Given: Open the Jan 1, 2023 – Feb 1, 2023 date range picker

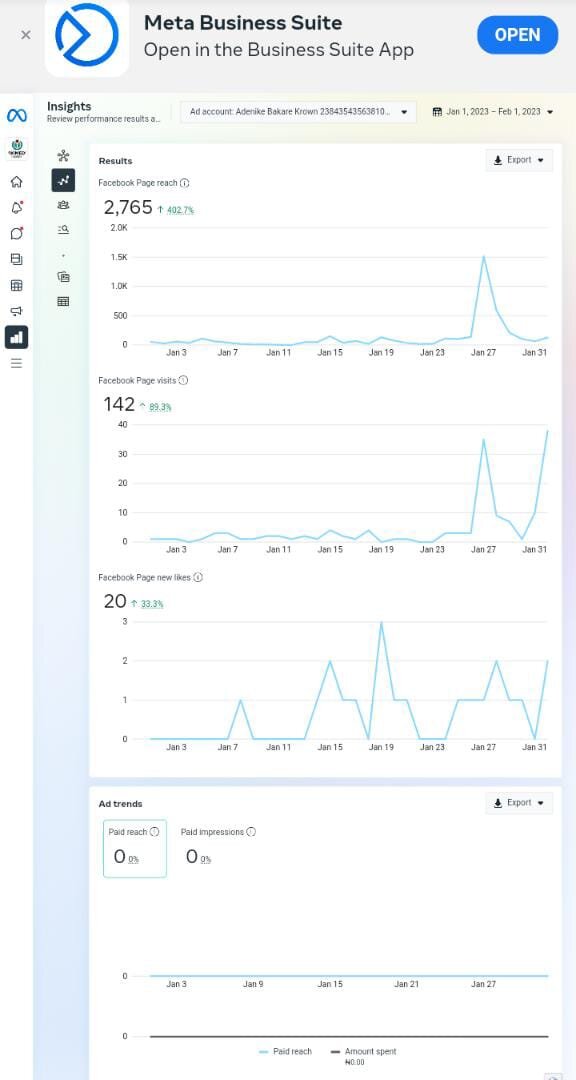Looking at the screenshot, I should pos(493,112).
